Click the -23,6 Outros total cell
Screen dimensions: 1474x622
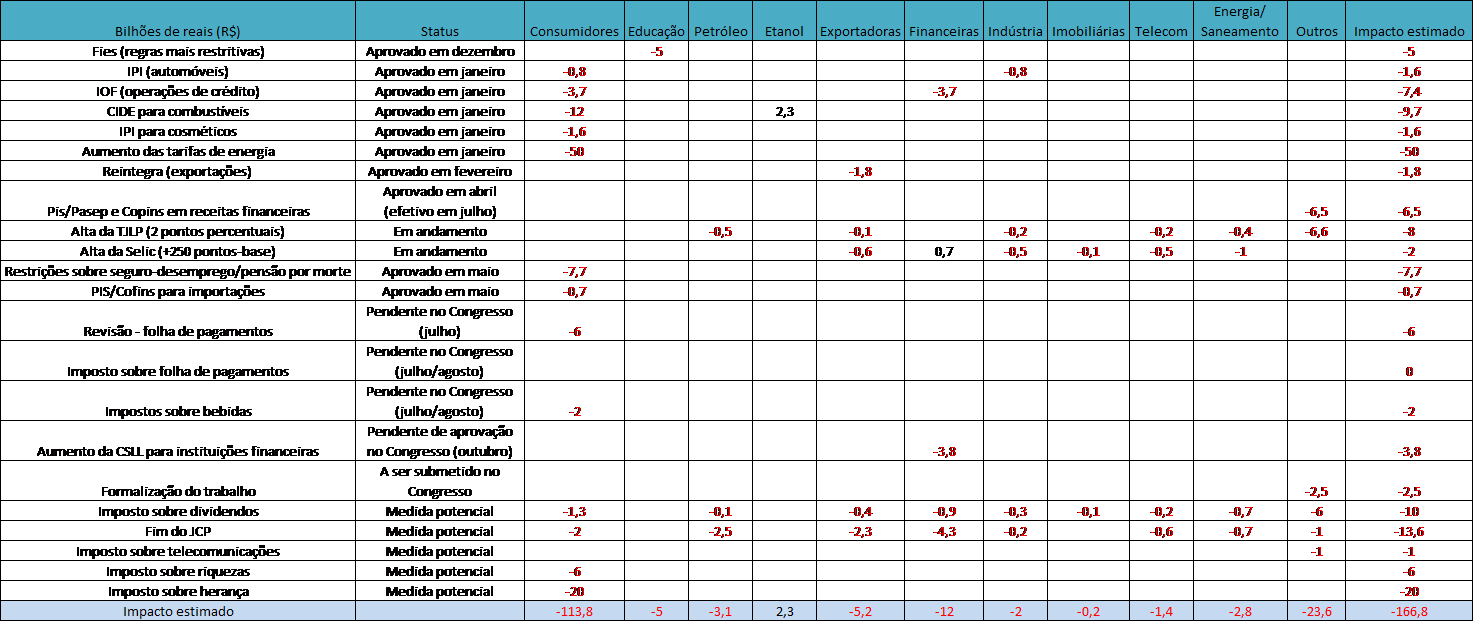1316,611
